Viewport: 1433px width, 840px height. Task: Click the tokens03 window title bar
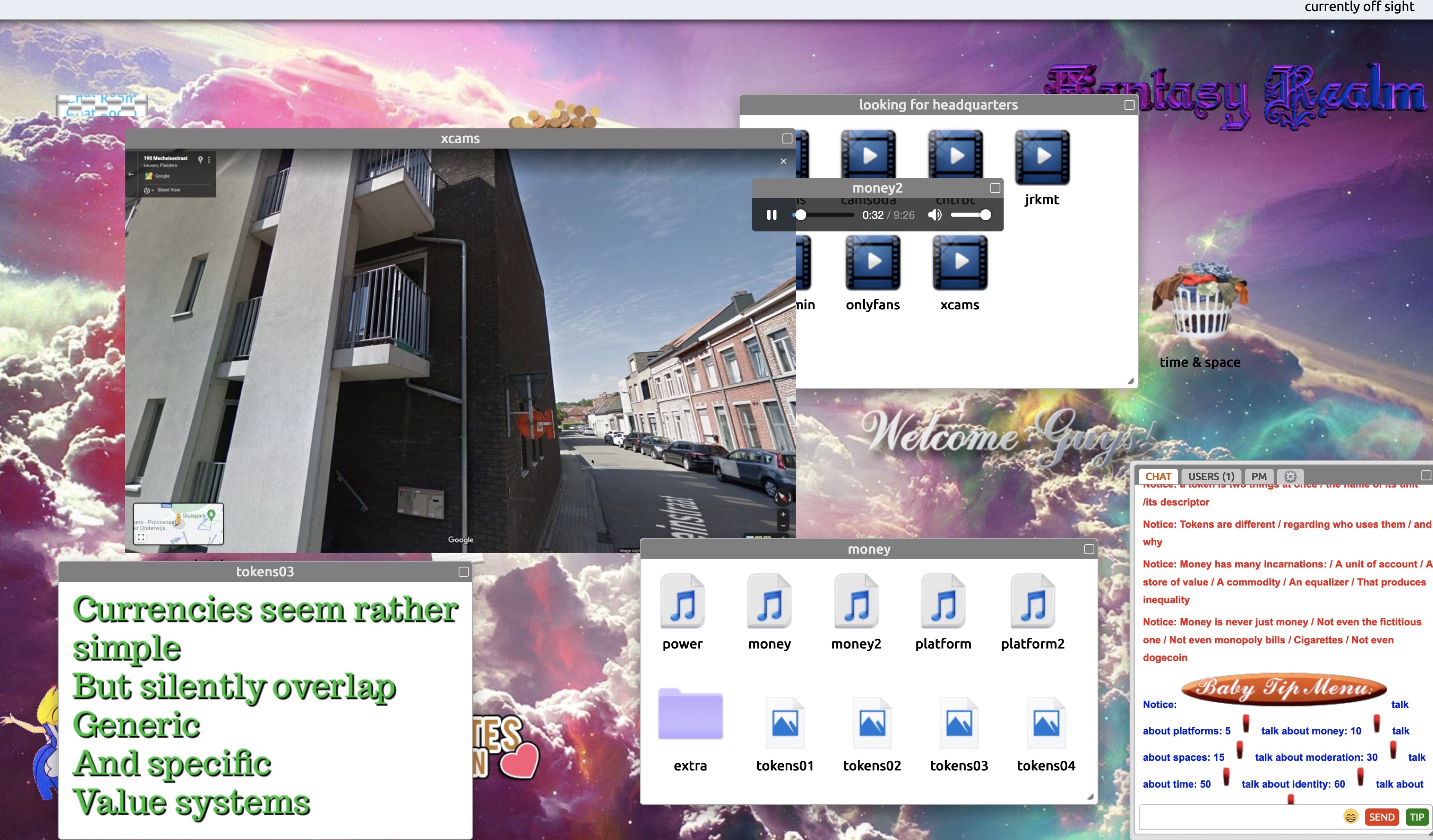point(265,571)
